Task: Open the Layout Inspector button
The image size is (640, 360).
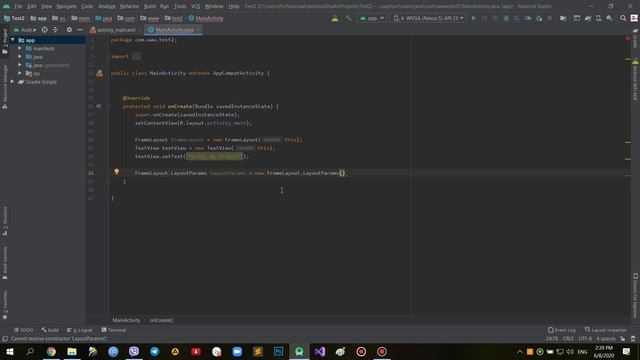Action: 605,330
